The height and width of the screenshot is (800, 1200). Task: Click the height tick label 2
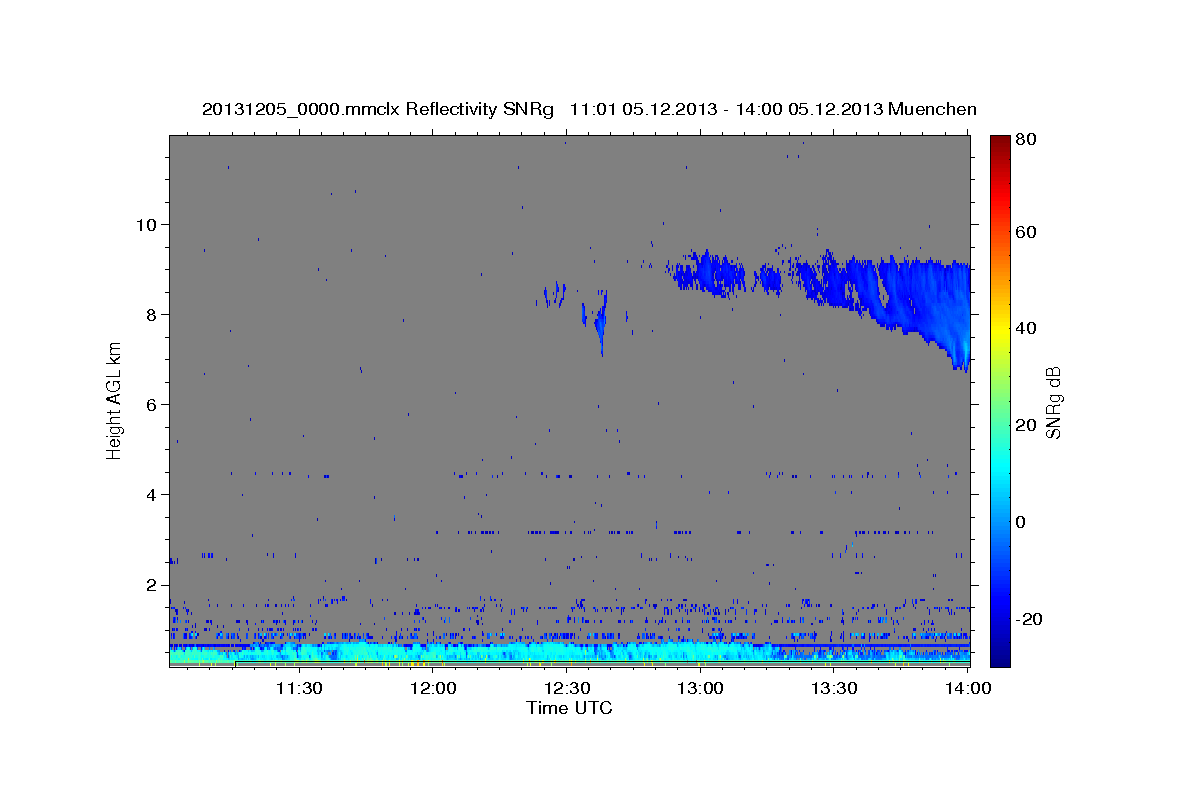pyautogui.click(x=152, y=585)
